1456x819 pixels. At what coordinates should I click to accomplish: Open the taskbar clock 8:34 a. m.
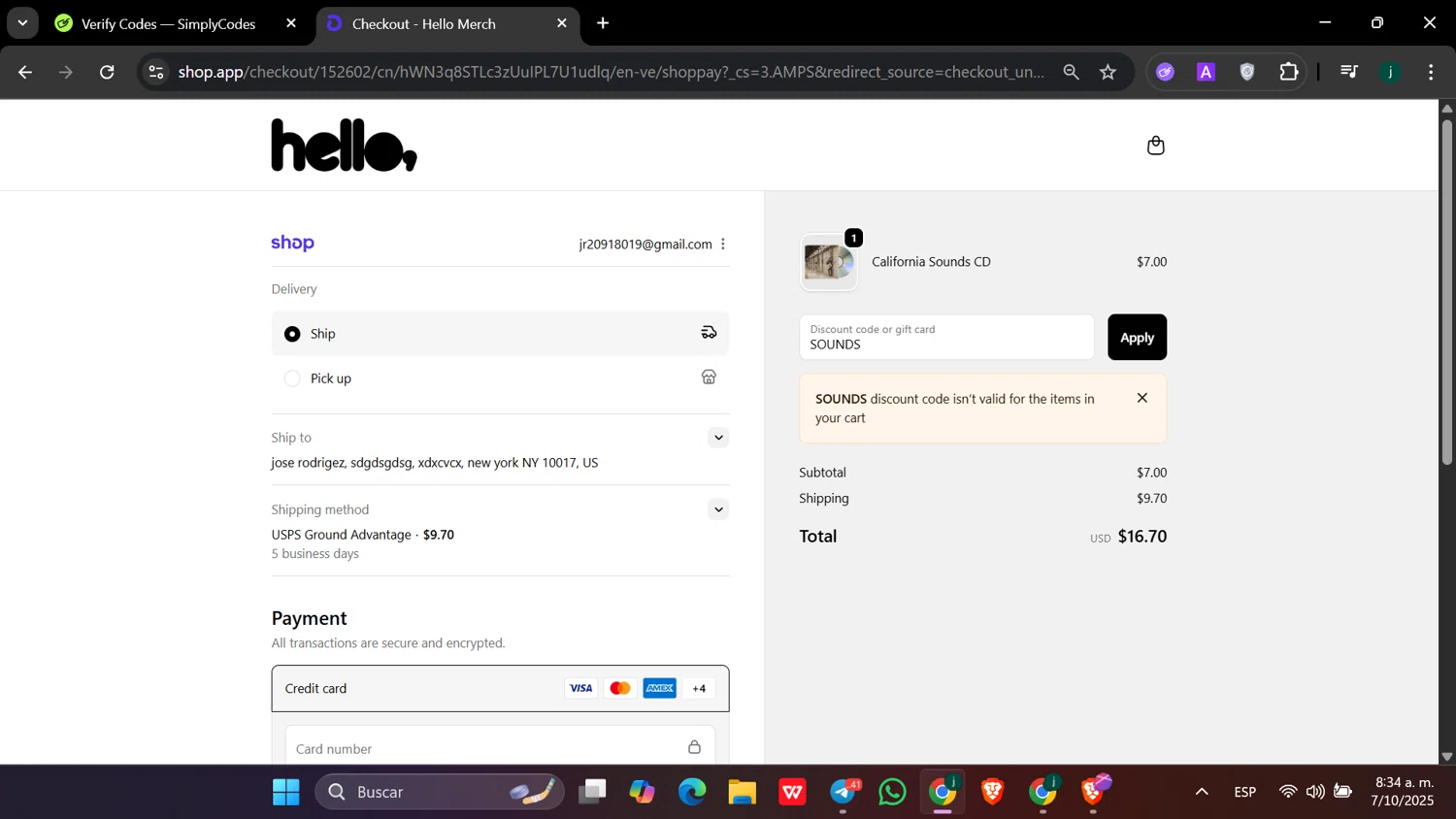(x=1403, y=792)
